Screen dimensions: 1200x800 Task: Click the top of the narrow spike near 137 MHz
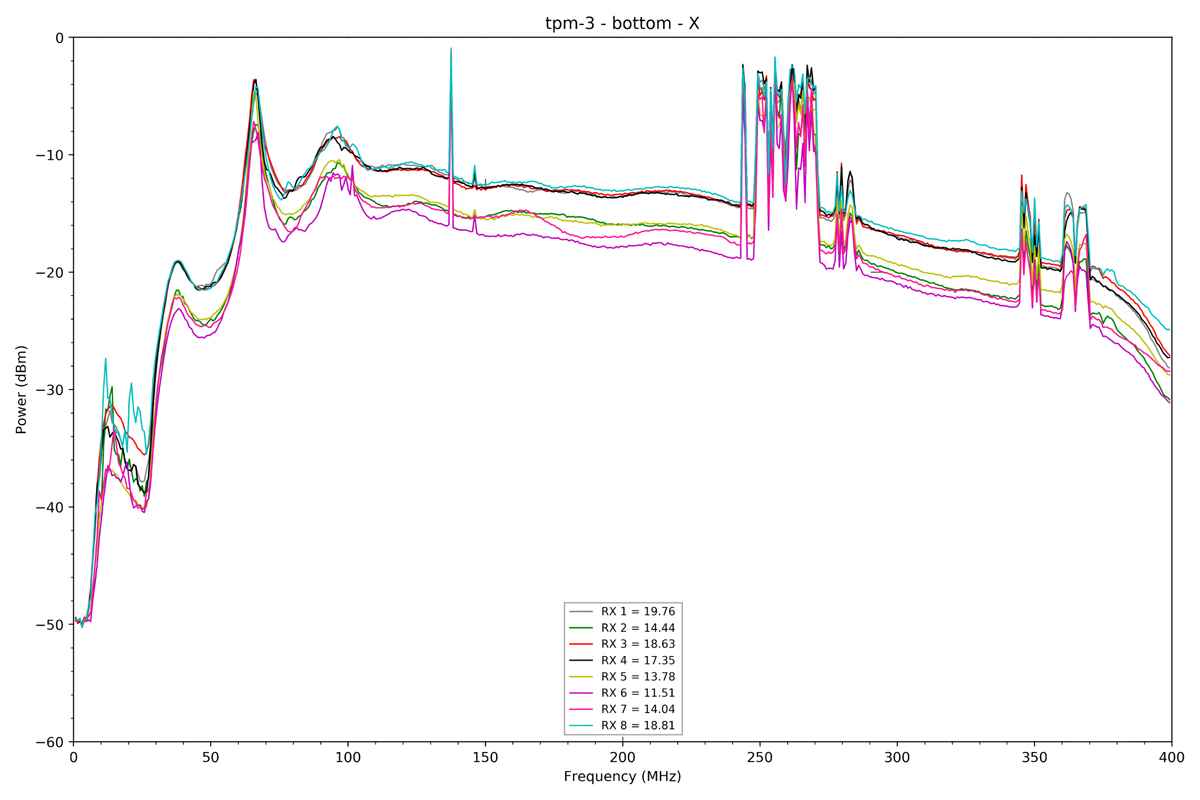[x=451, y=49]
